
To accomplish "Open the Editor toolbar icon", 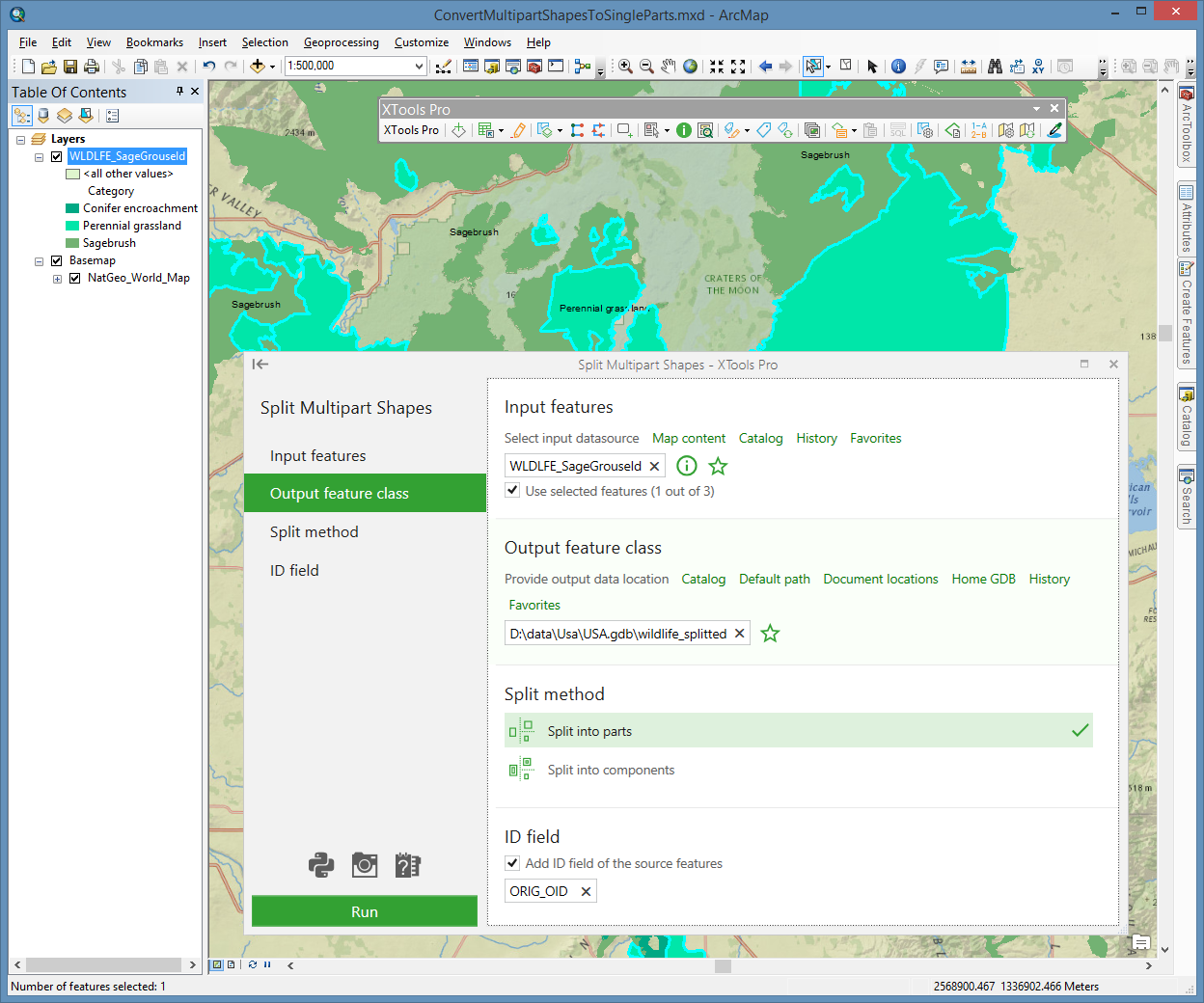I will tap(443, 67).
